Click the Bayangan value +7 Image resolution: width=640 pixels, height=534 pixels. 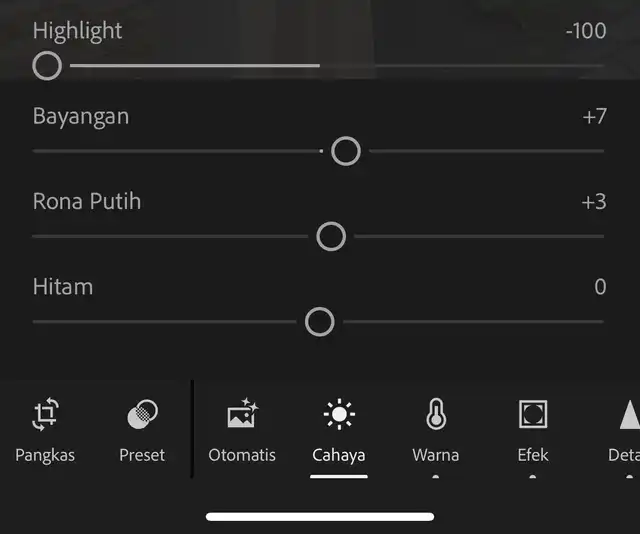[x=594, y=117]
